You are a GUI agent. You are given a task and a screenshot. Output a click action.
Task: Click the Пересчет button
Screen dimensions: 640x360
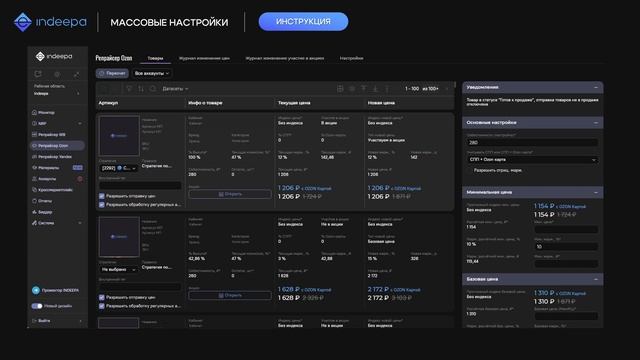(112, 73)
